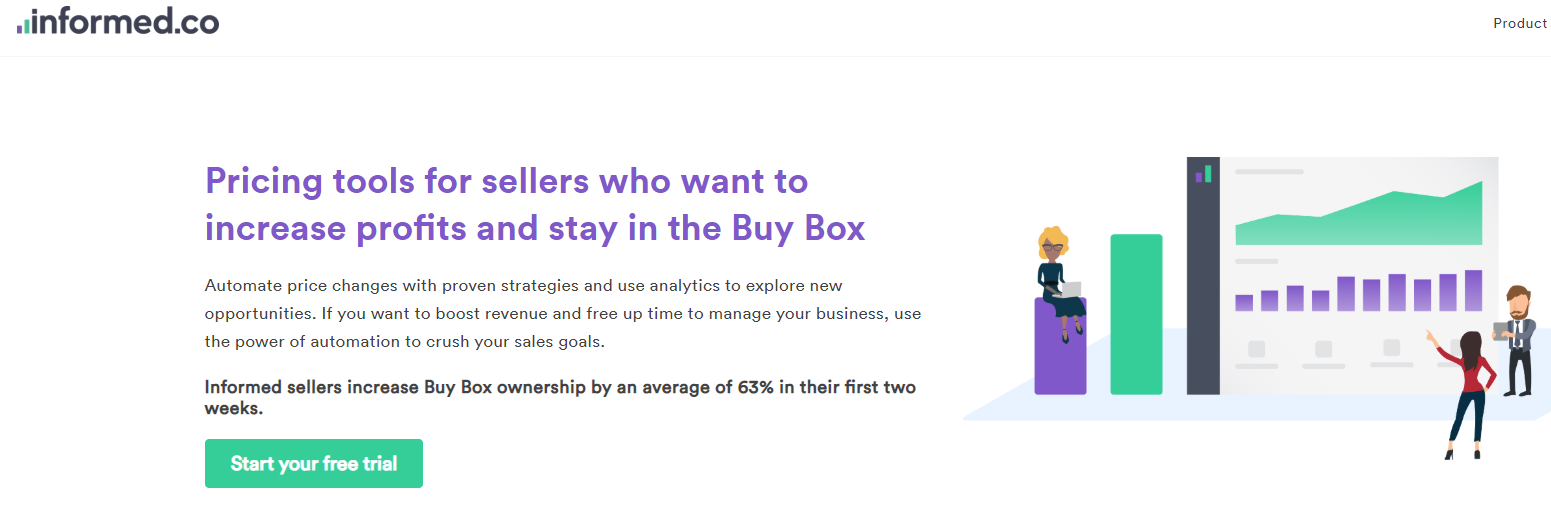
Task: Click the purple block under the seated woman
Action: (1060, 346)
